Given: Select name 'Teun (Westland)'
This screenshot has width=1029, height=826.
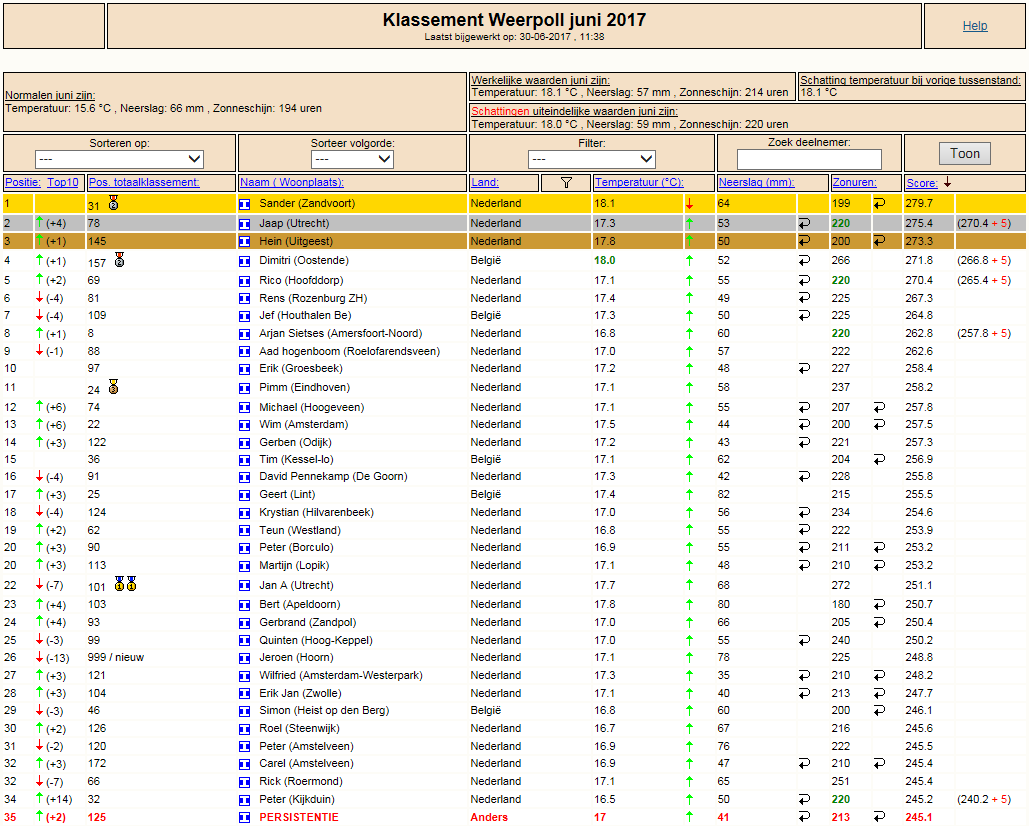Looking at the screenshot, I should [300, 530].
